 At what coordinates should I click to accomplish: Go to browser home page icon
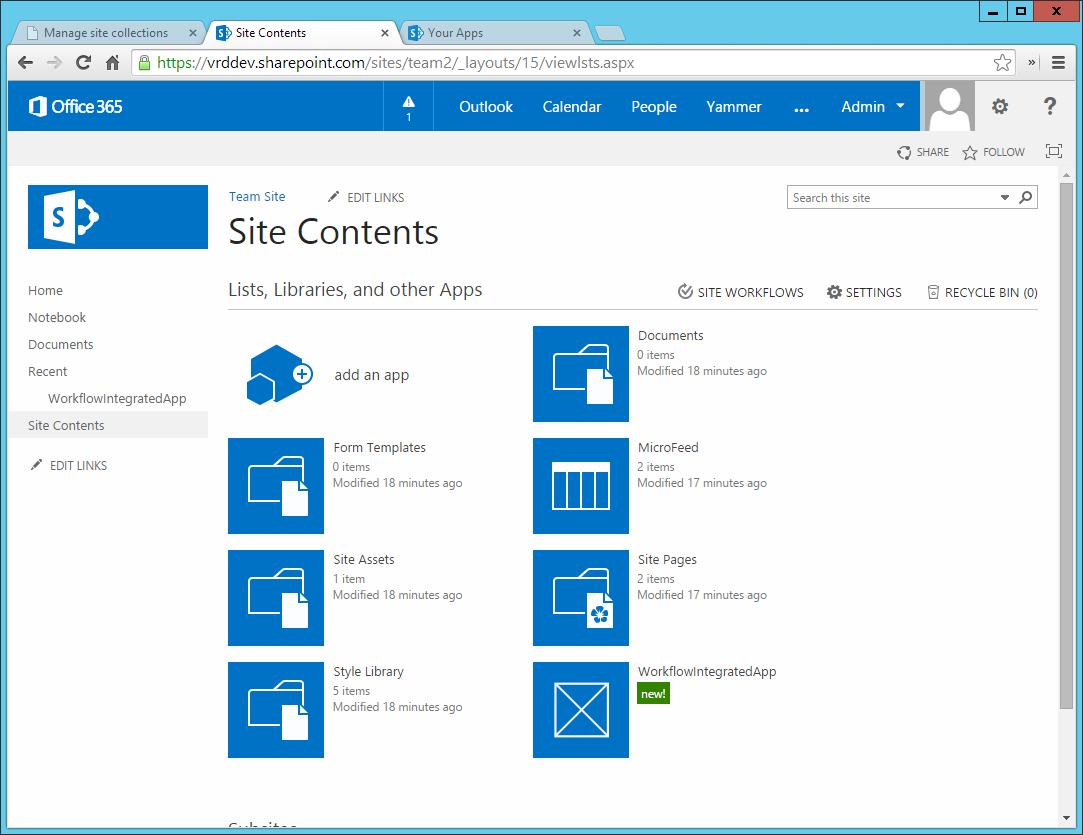[113, 63]
